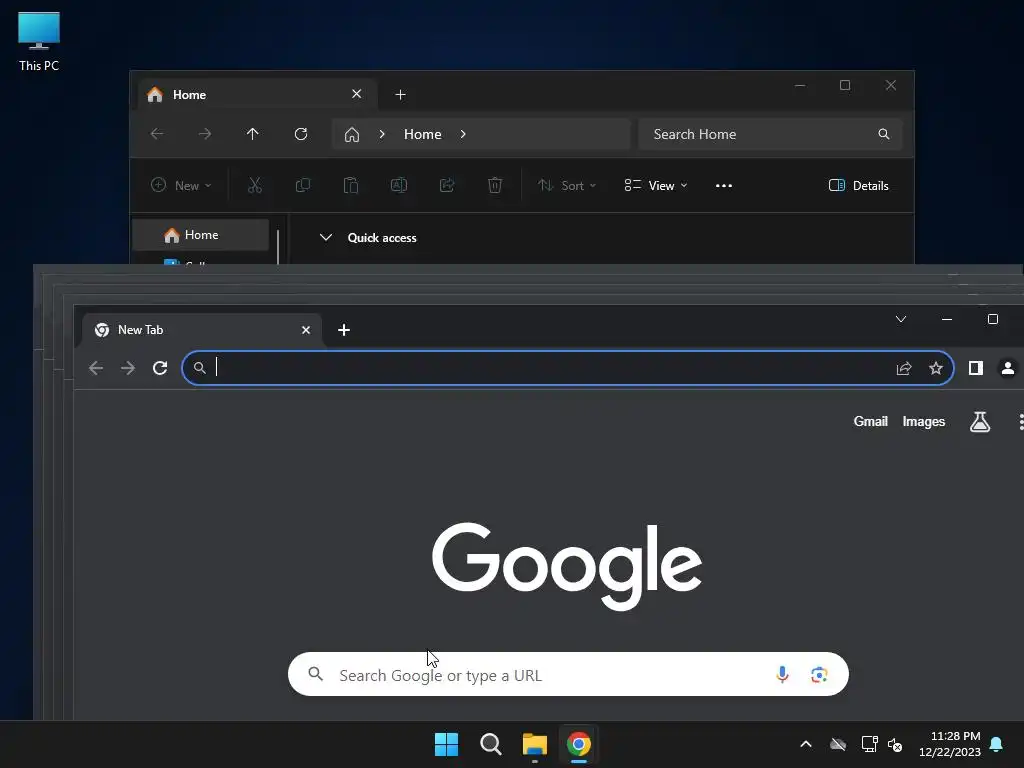
Task: Select the Home tab in File Explorer
Action: (x=258, y=95)
